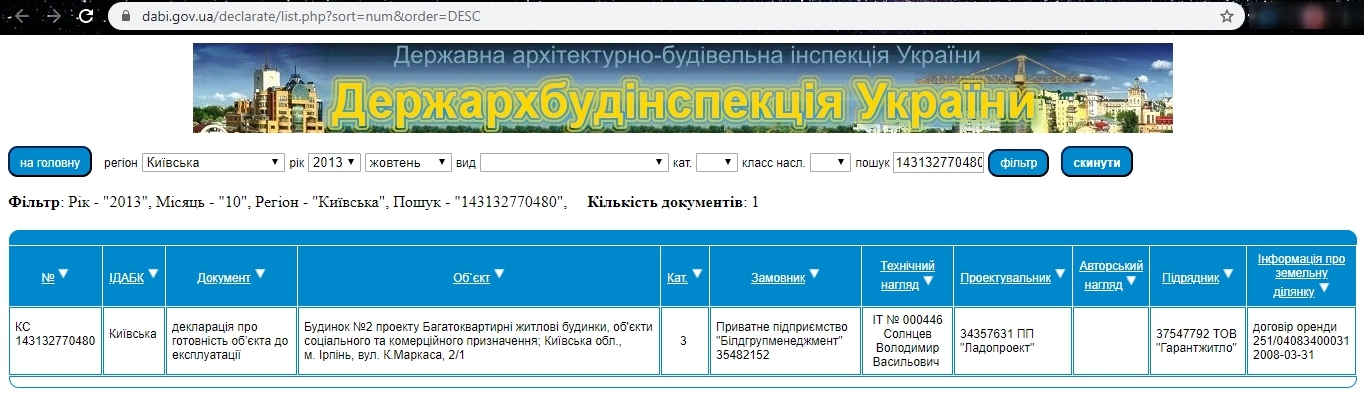Reload the page with the refresh icon

(87, 16)
